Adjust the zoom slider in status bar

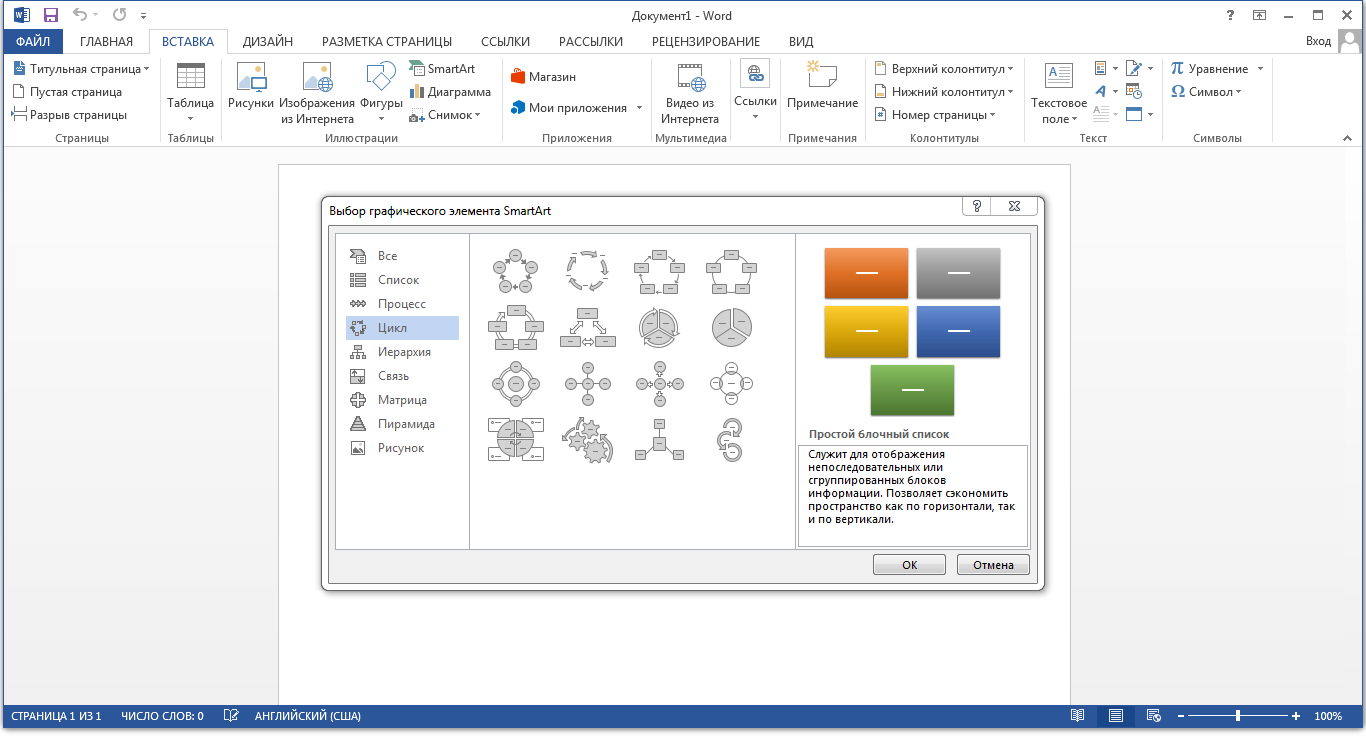pyautogui.click(x=1237, y=716)
